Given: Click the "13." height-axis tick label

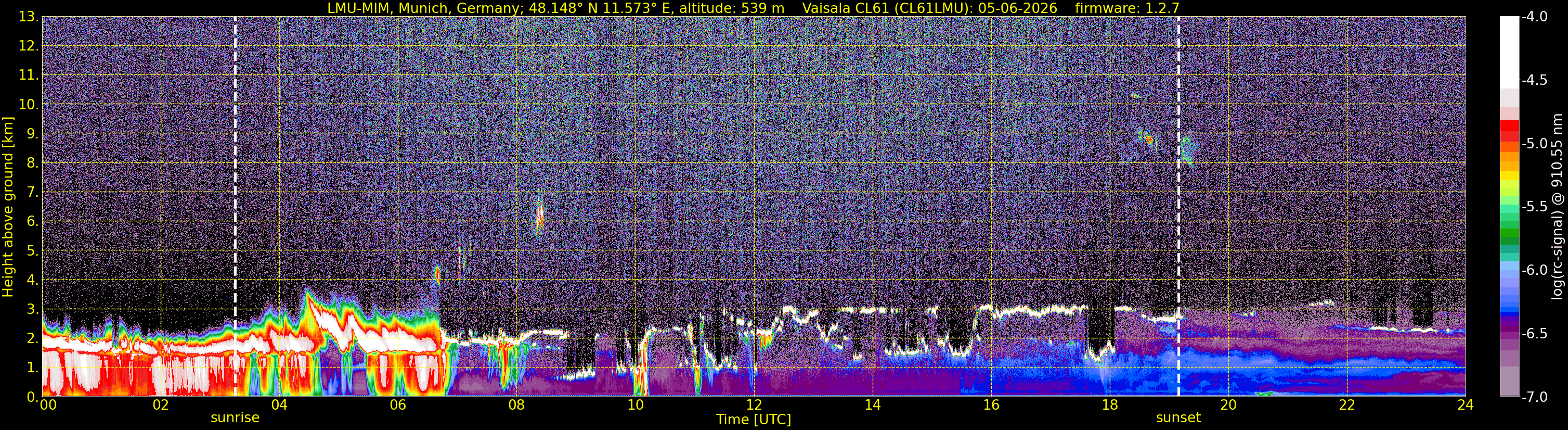Looking at the screenshot, I should (28, 17).
